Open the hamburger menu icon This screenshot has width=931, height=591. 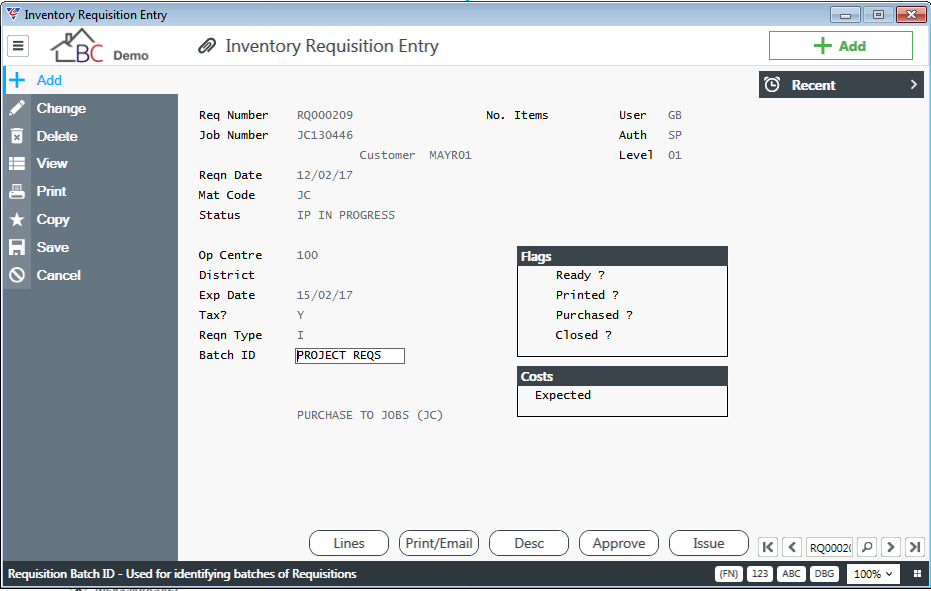click(18, 46)
